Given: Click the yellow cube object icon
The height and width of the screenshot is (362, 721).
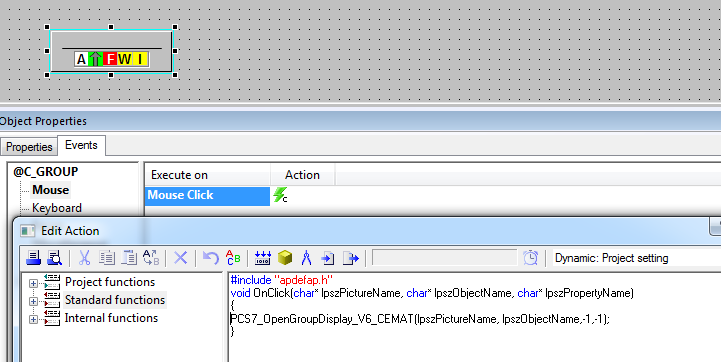Looking at the screenshot, I should 285,258.
